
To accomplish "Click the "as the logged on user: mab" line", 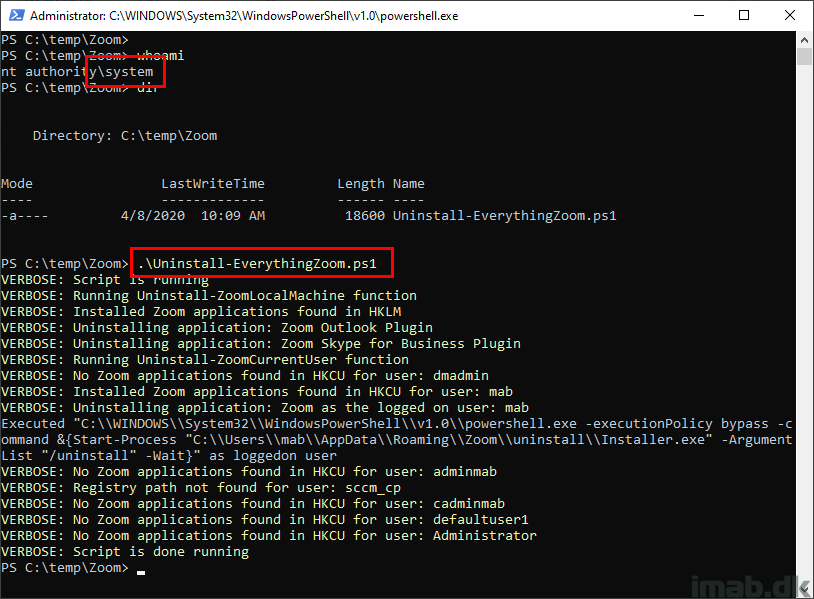I will (265, 408).
